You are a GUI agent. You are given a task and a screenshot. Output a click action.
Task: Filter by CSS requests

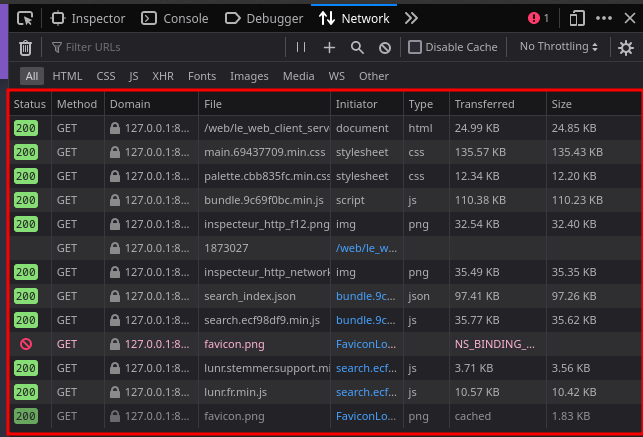click(x=106, y=76)
